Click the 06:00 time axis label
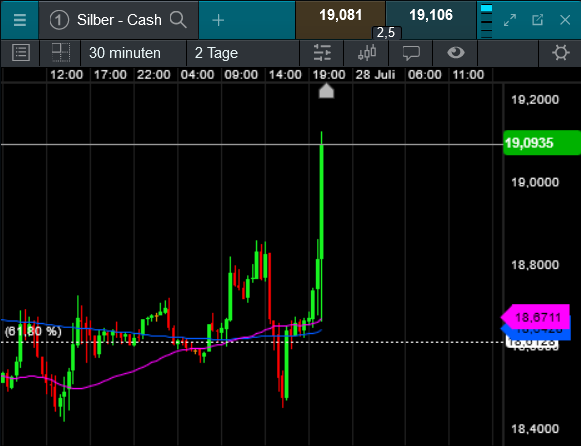581x446 pixels. pos(425,75)
